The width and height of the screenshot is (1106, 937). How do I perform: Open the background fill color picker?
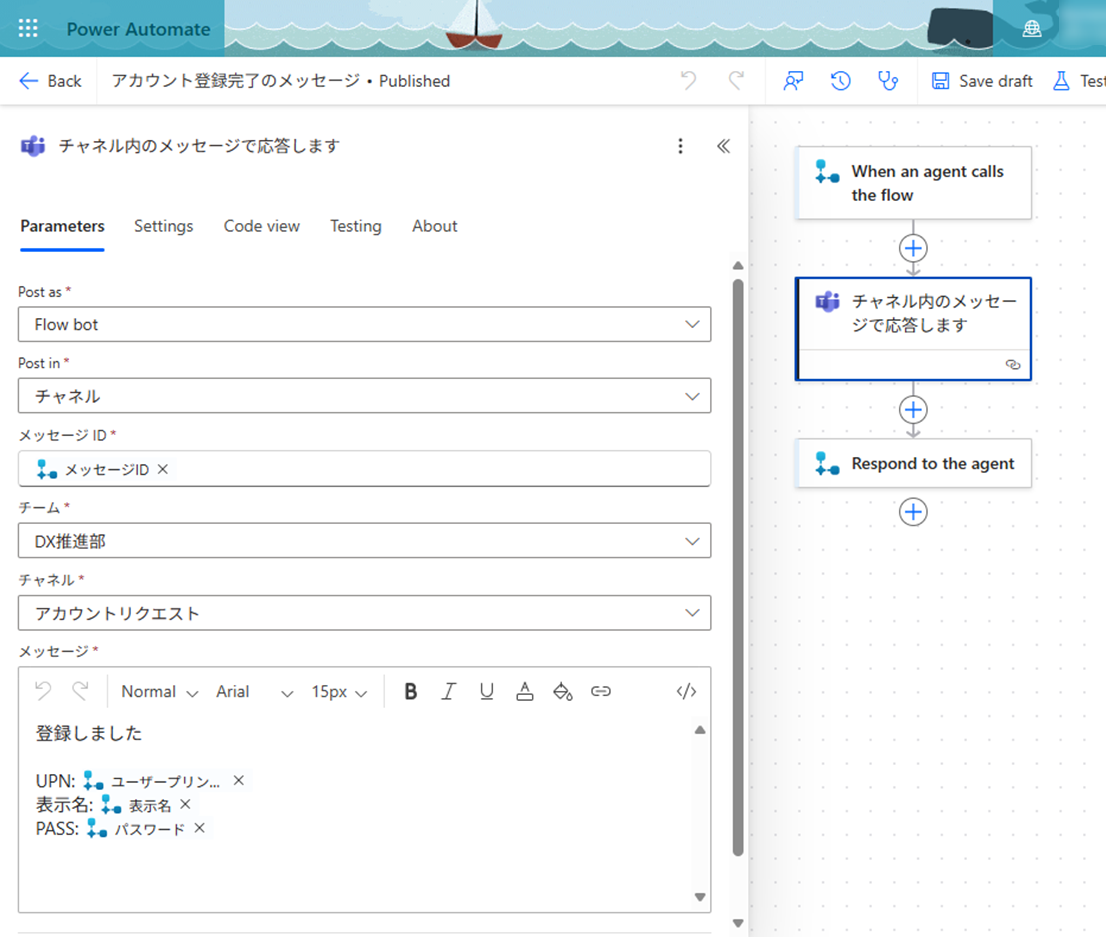pyautogui.click(x=563, y=691)
